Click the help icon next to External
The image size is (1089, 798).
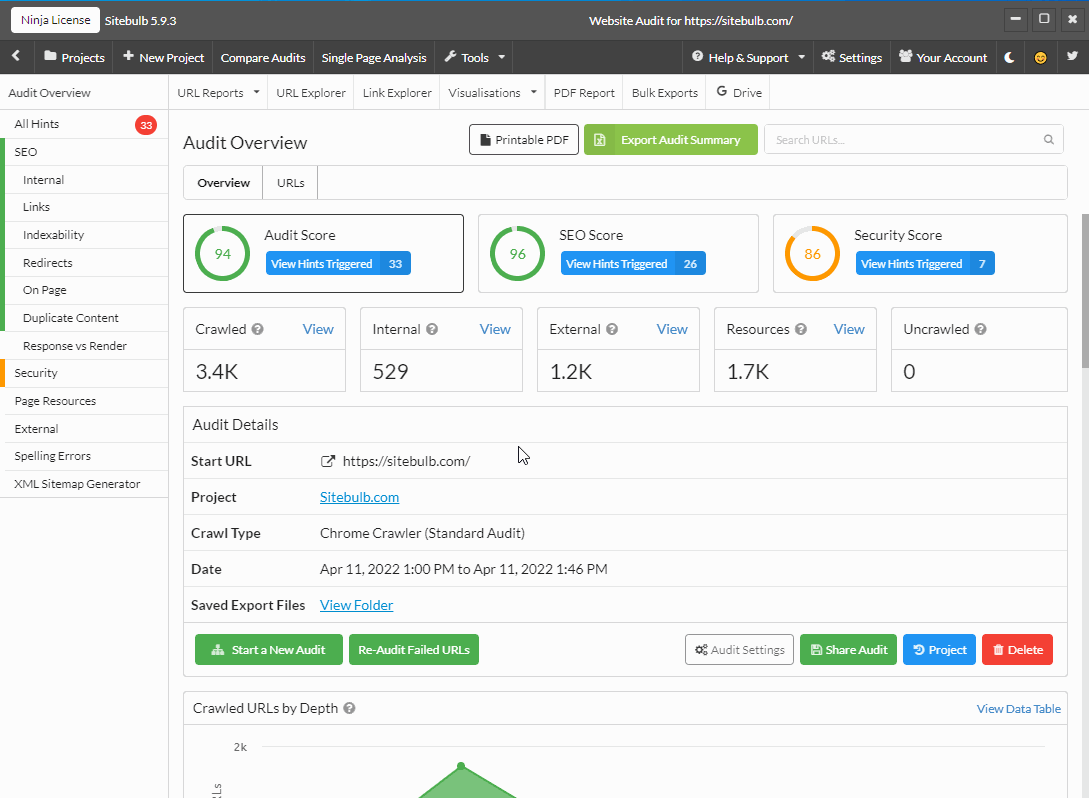tap(612, 329)
